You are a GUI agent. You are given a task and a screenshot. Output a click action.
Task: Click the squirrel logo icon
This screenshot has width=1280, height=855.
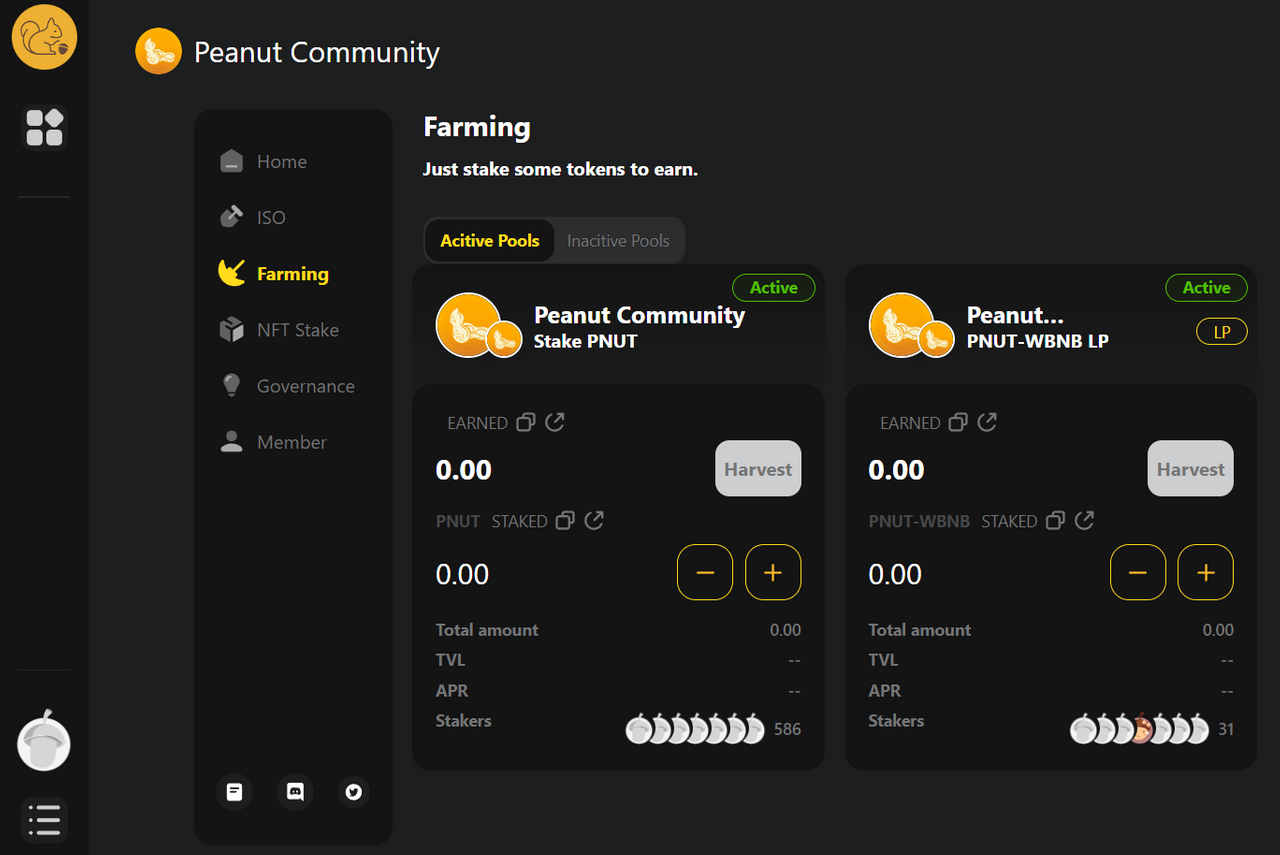click(44, 37)
